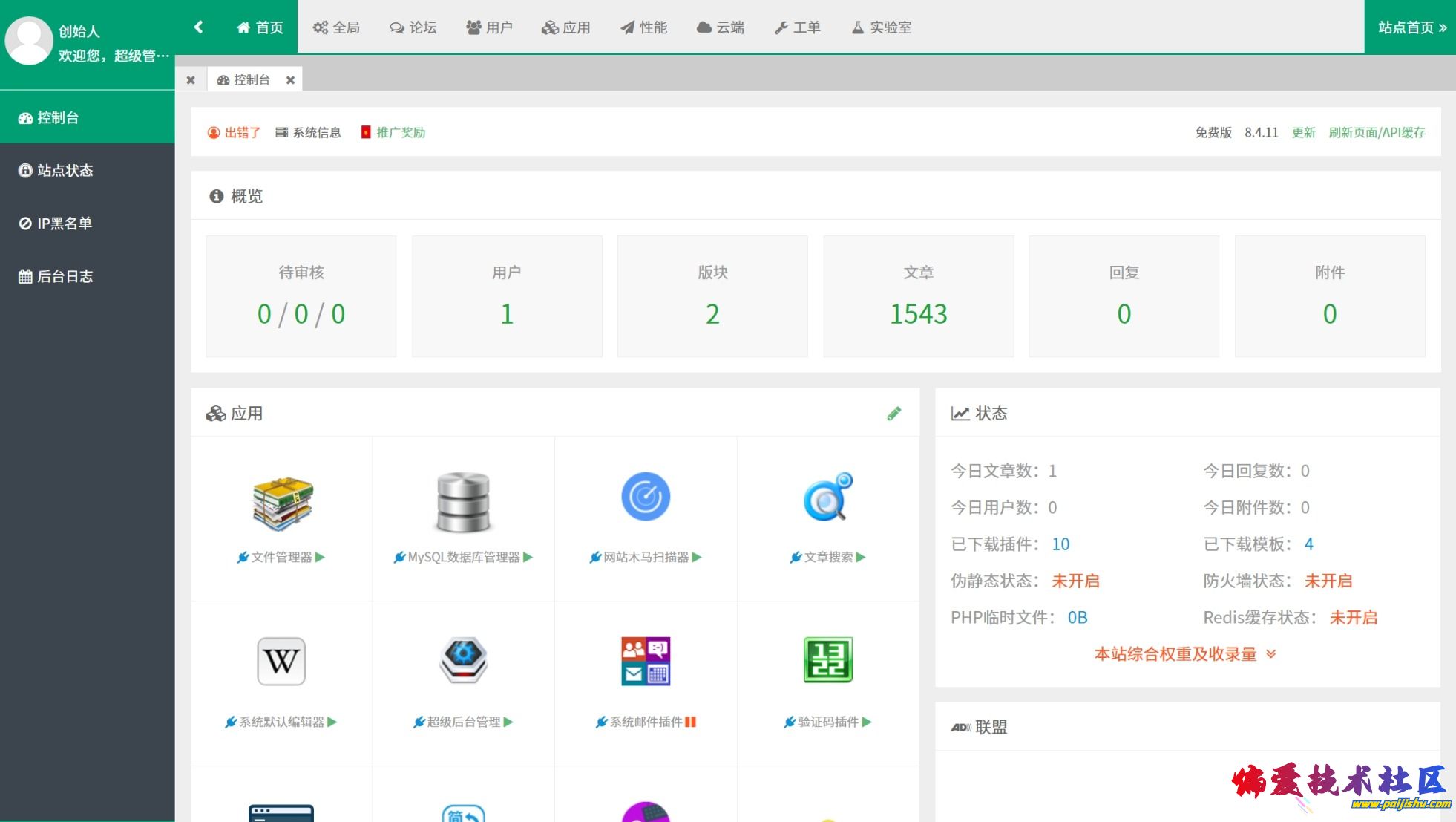Open the 验证码插件 green icon
Screen dimensions: 1456x822
pyautogui.click(x=827, y=660)
